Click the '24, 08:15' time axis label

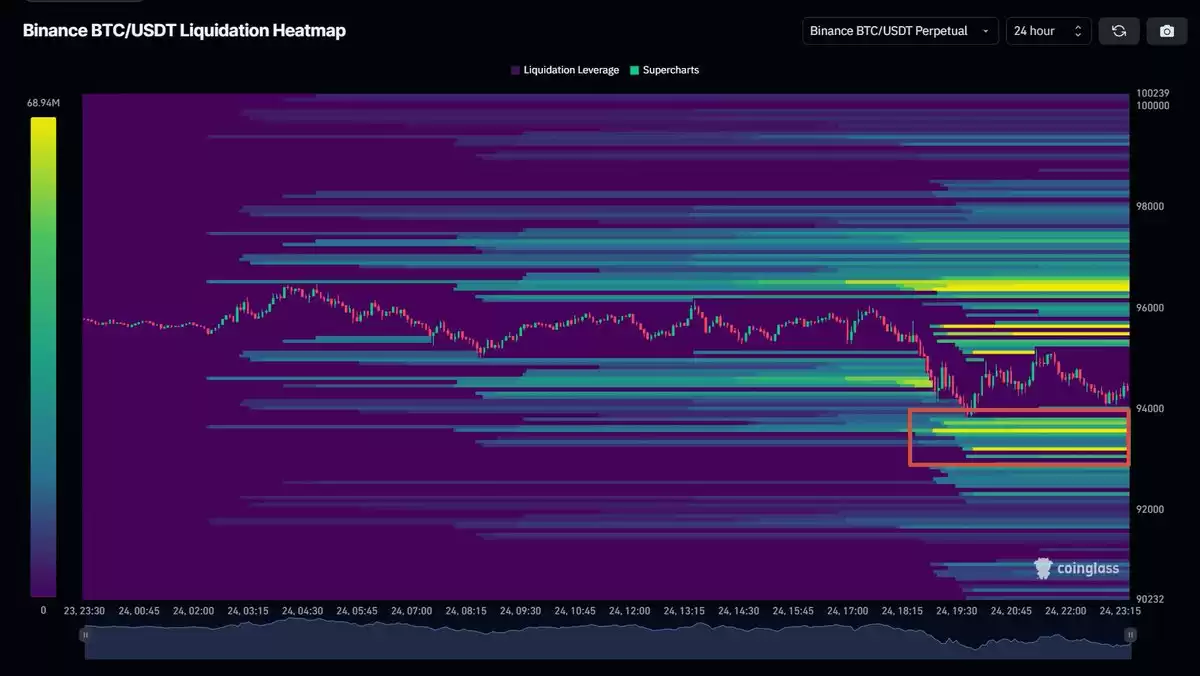click(466, 610)
